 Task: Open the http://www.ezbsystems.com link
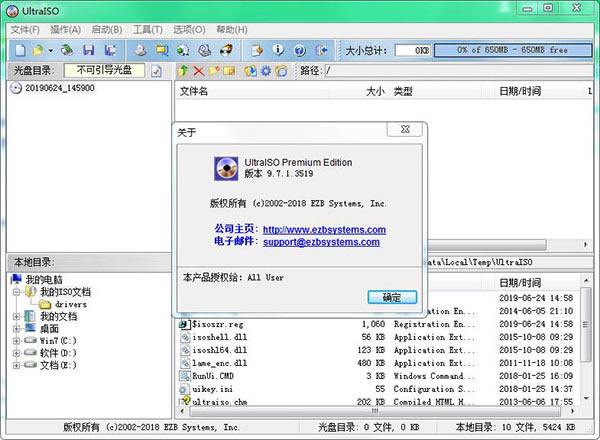(x=324, y=230)
